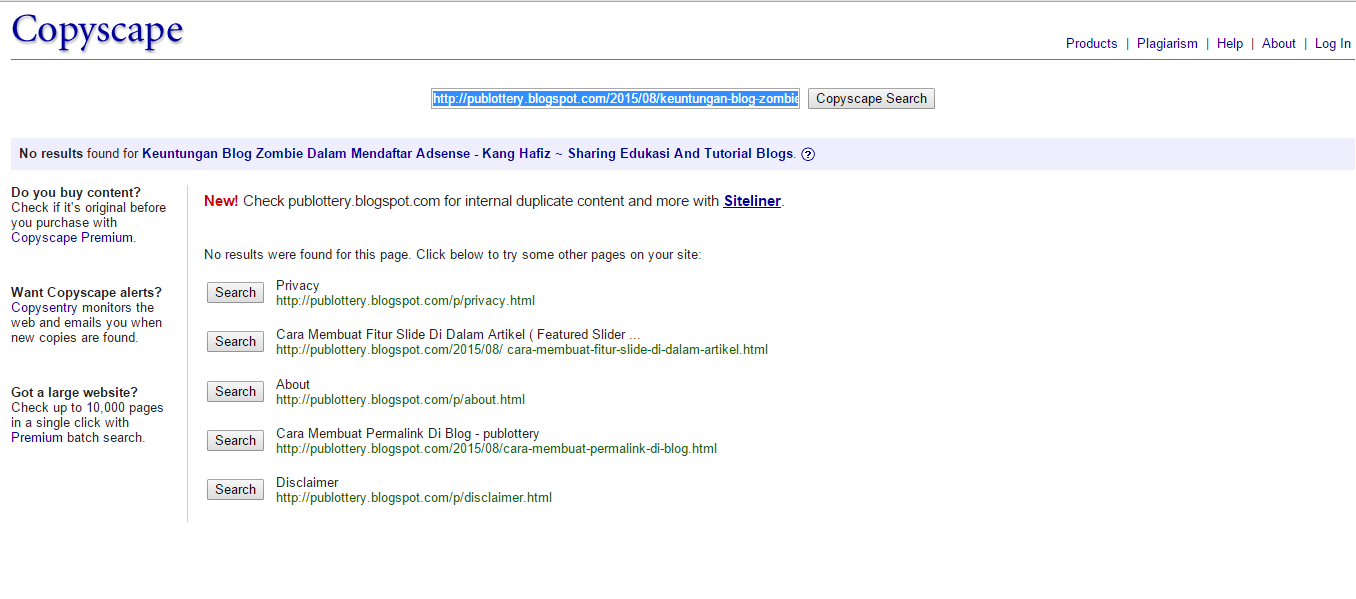Viewport: 1356px width, 599px height.
Task: Open the Products menu link
Action: click(x=1091, y=43)
